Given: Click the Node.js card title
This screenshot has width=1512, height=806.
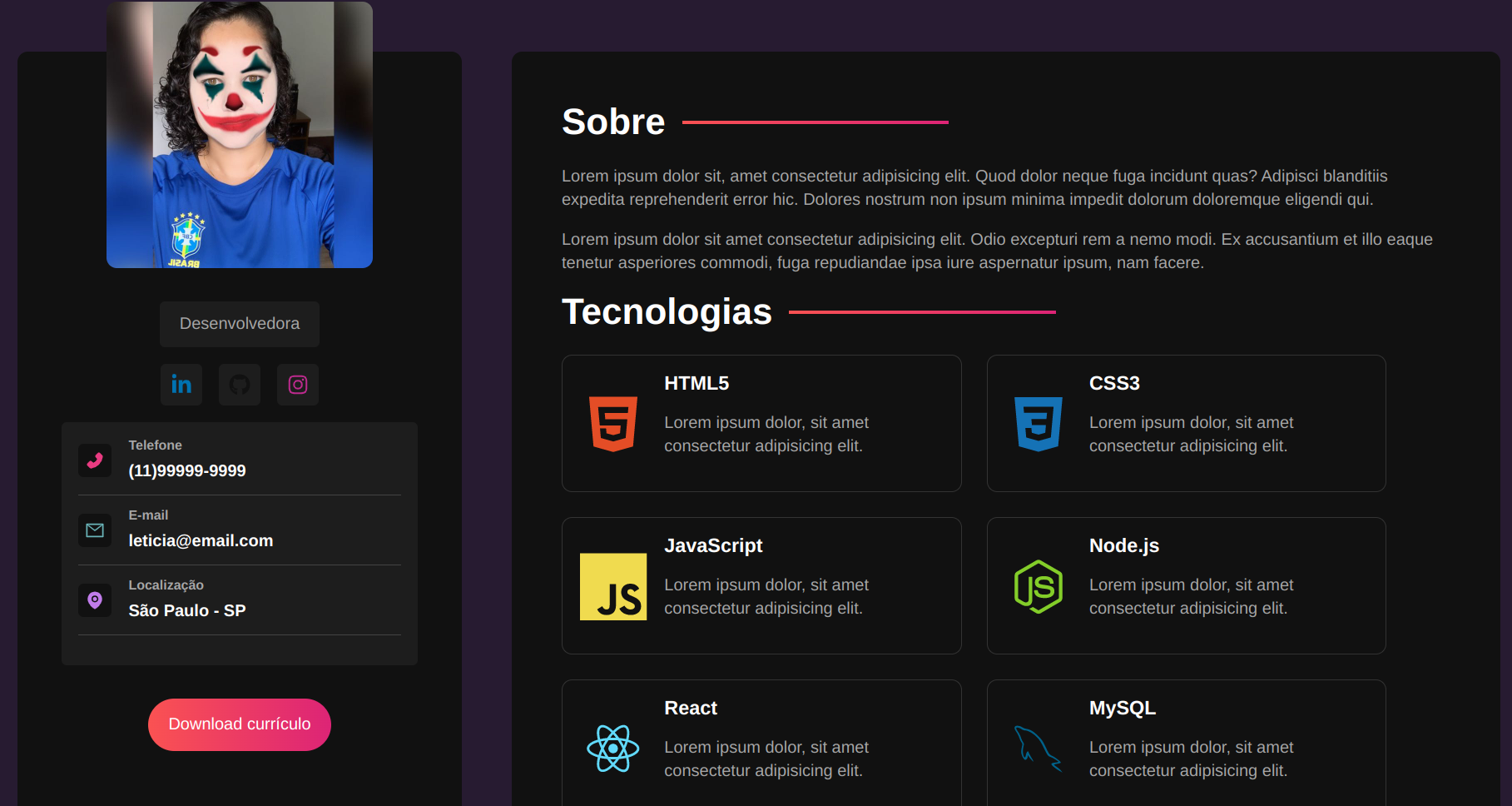Looking at the screenshot, I should pyautogui.click(x=1124, y=545).
